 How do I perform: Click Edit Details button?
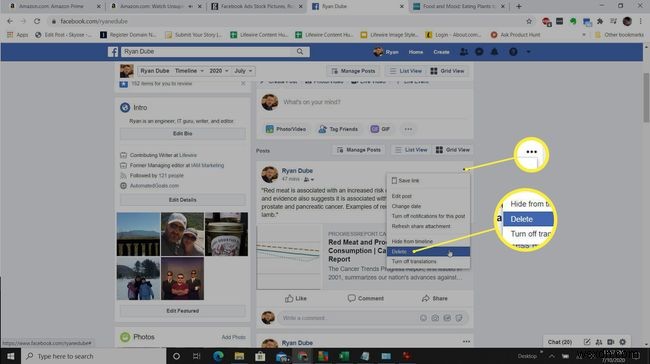point(182,200)
